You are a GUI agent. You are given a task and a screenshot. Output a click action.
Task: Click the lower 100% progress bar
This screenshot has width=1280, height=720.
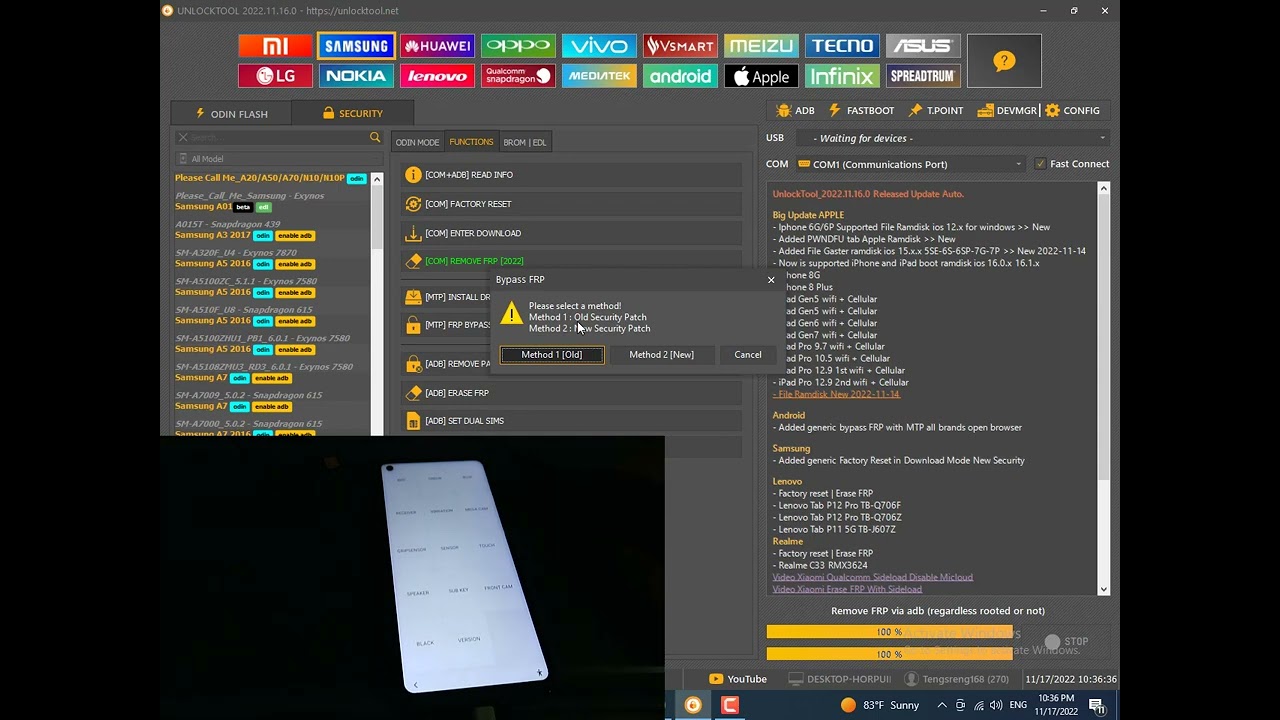[x=889, y=654]
